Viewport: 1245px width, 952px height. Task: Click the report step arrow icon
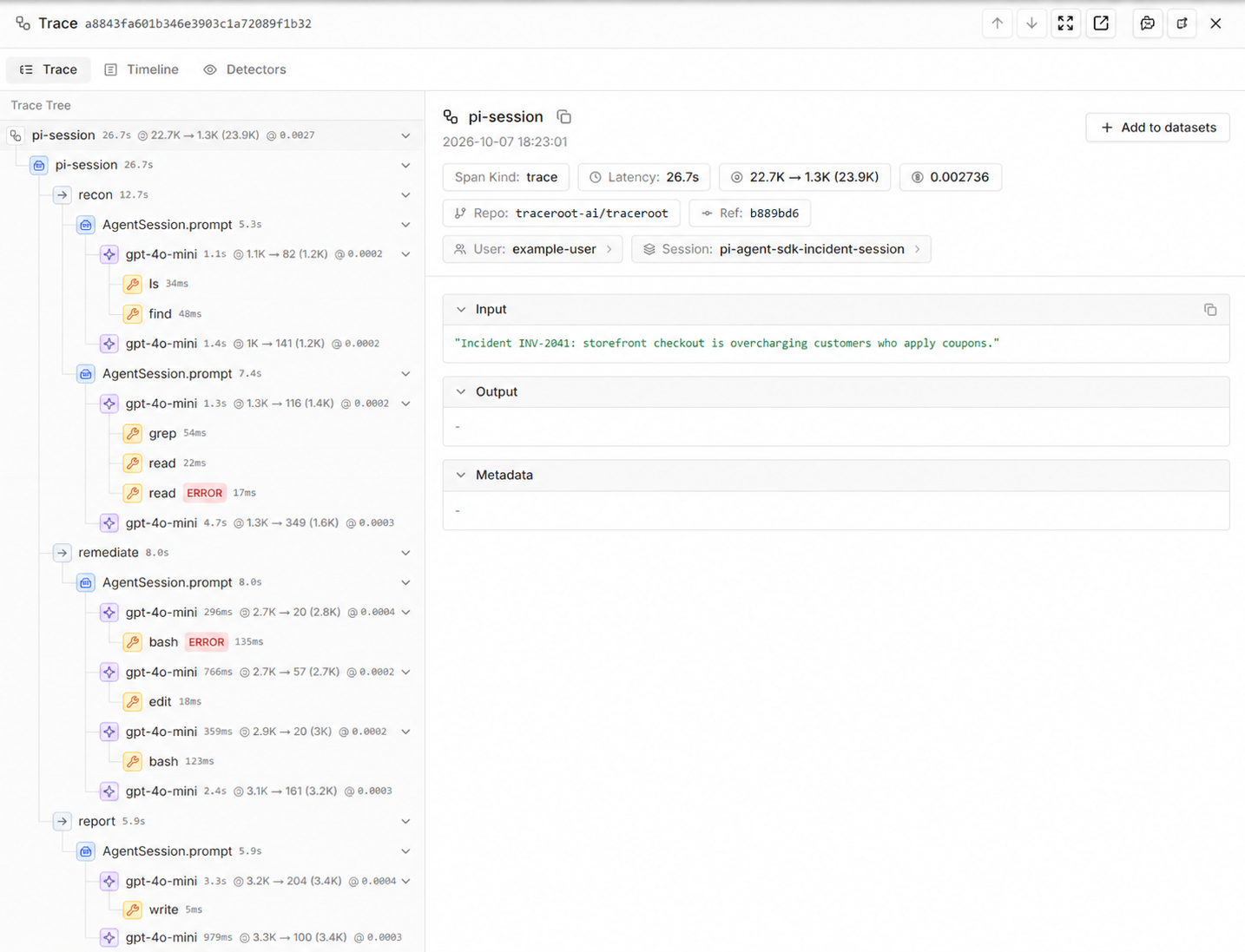(x=62, y=821)
